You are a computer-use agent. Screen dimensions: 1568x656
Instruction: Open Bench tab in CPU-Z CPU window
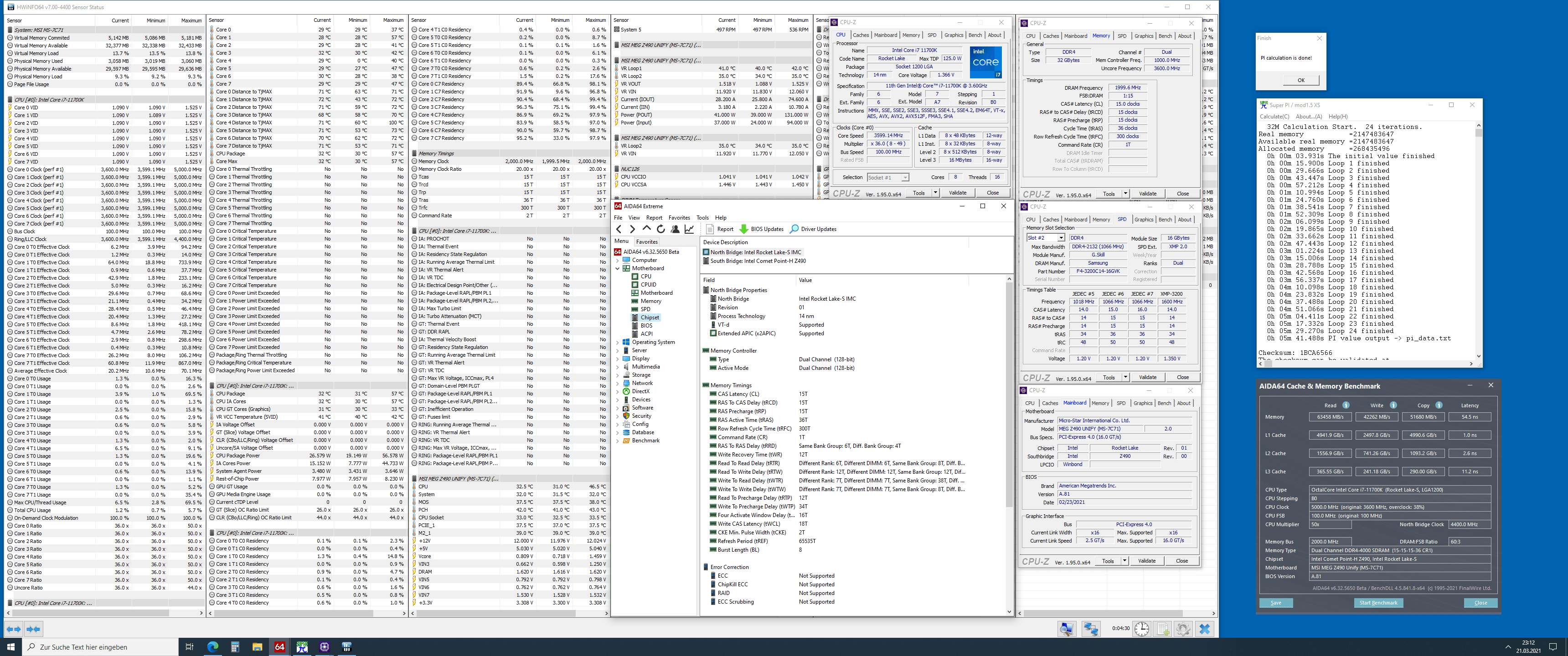975,35
